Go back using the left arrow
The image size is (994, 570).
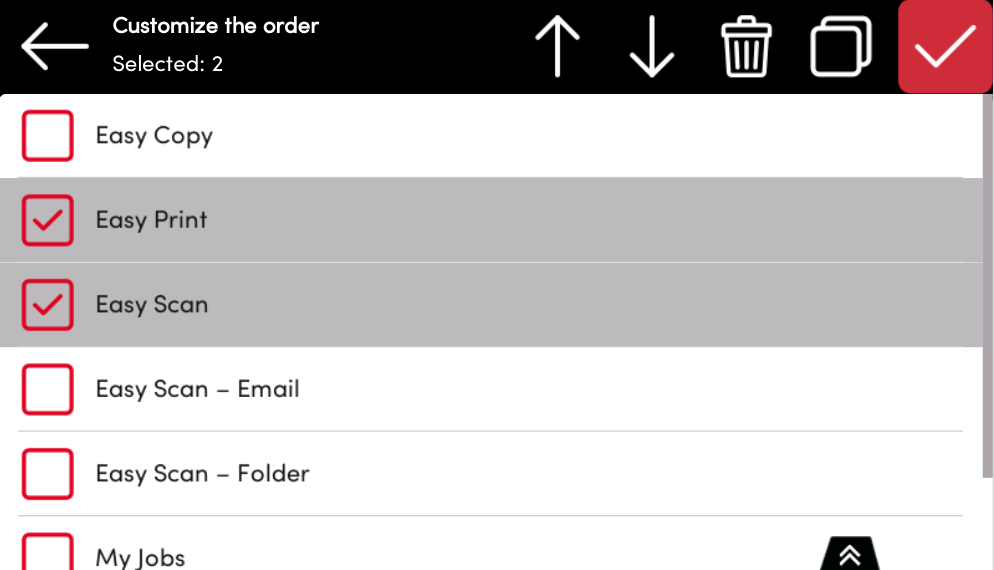click(x=55, y=47)
